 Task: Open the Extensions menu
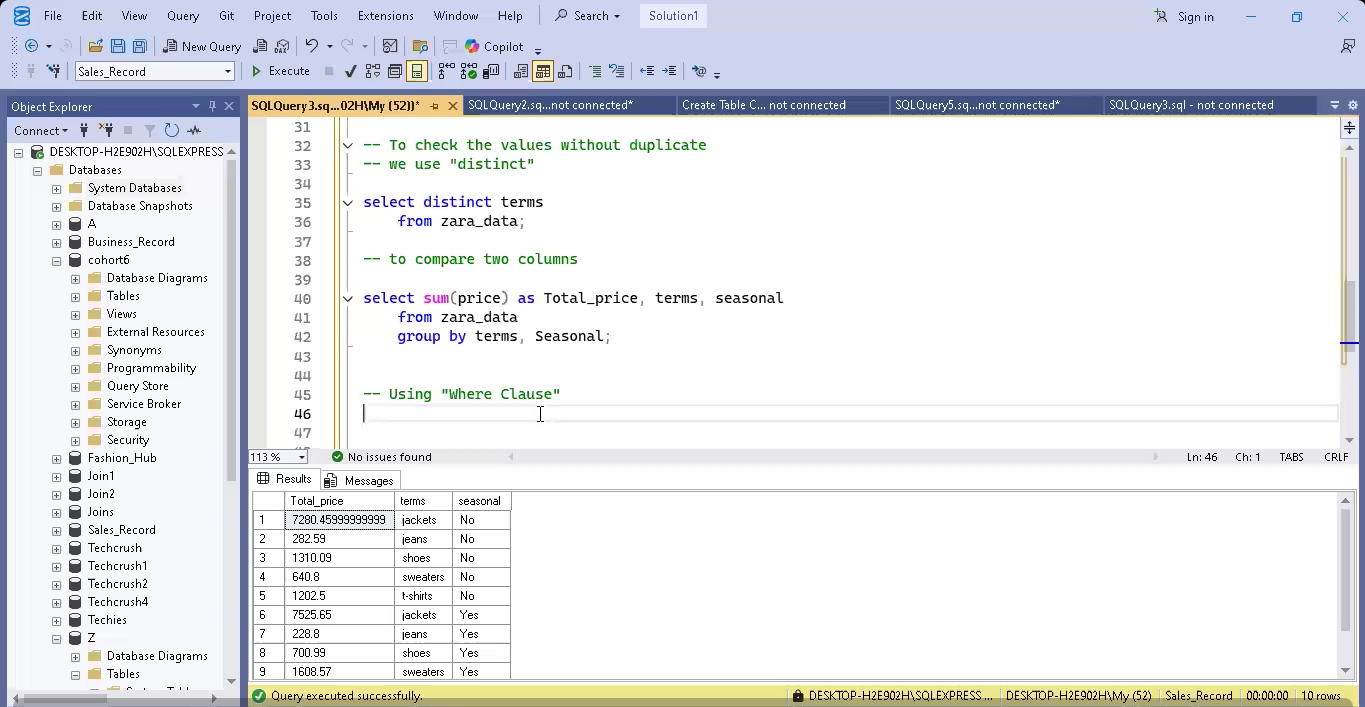pyautogui.click(x=385, y=16)
